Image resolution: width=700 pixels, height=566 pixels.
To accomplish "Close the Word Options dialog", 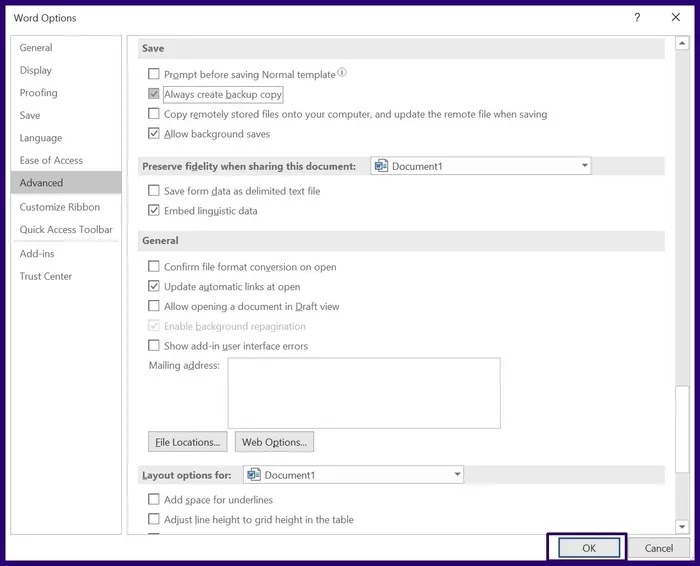I will [675, 17].
